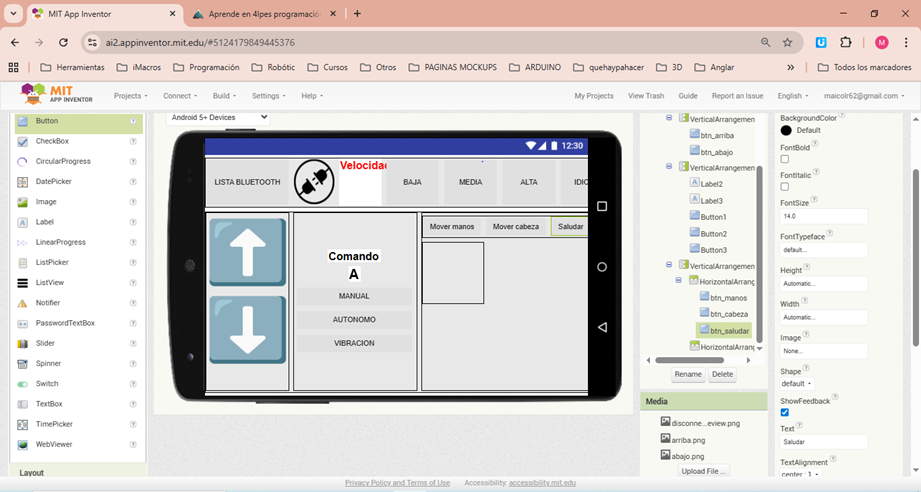The image size is (921, 492).
Task: Click the Upload File button
Action: [x=704, y=471]
